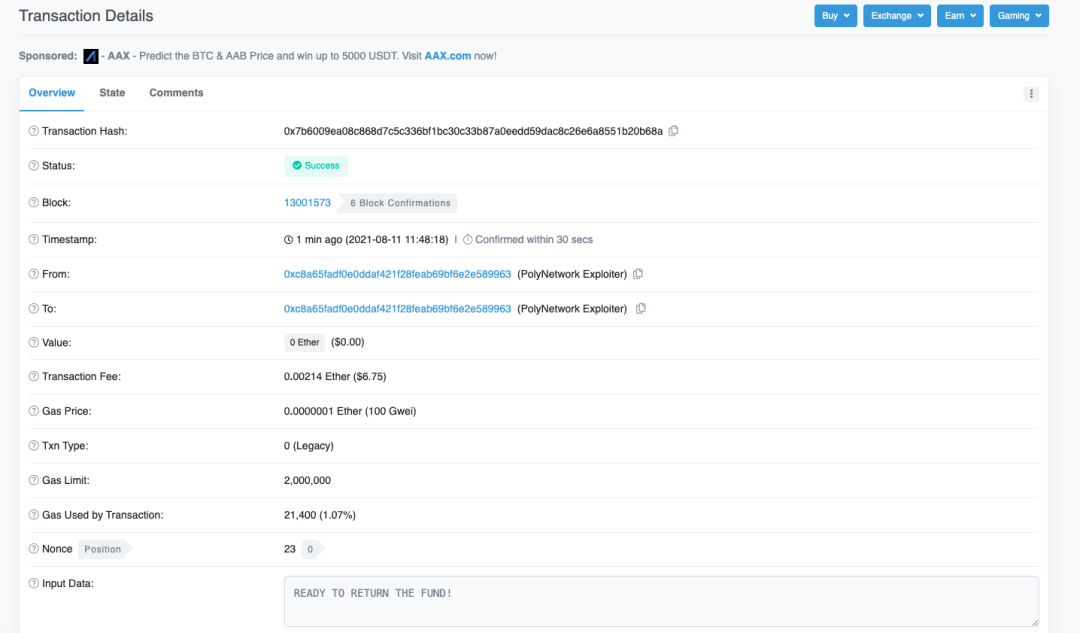Viewport: 1080px width, 633px height.
Task: Click inside the Input Data text box
Action: click(661, 601)
